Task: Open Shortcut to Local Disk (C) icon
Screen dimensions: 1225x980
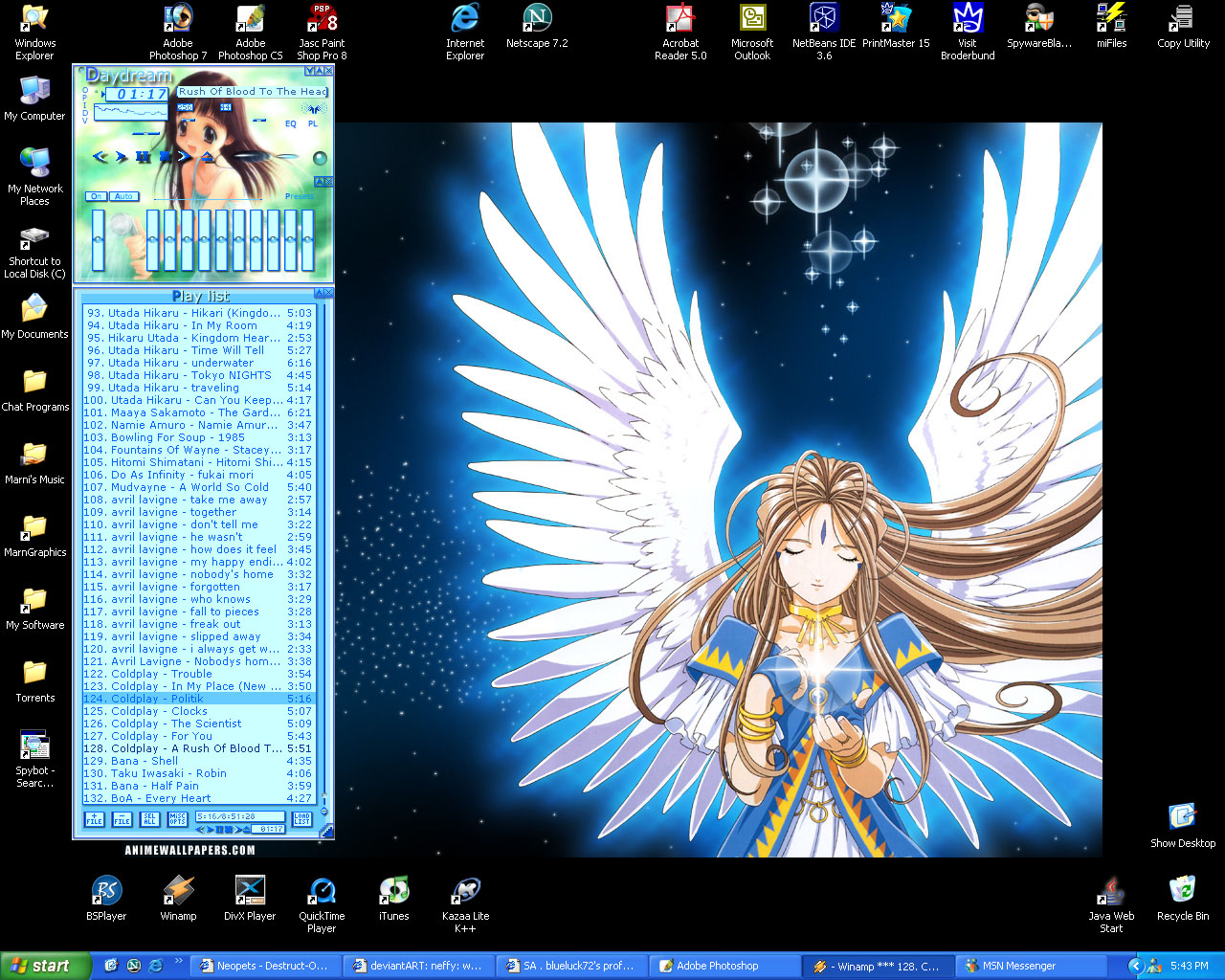Action: pos(34,250)
